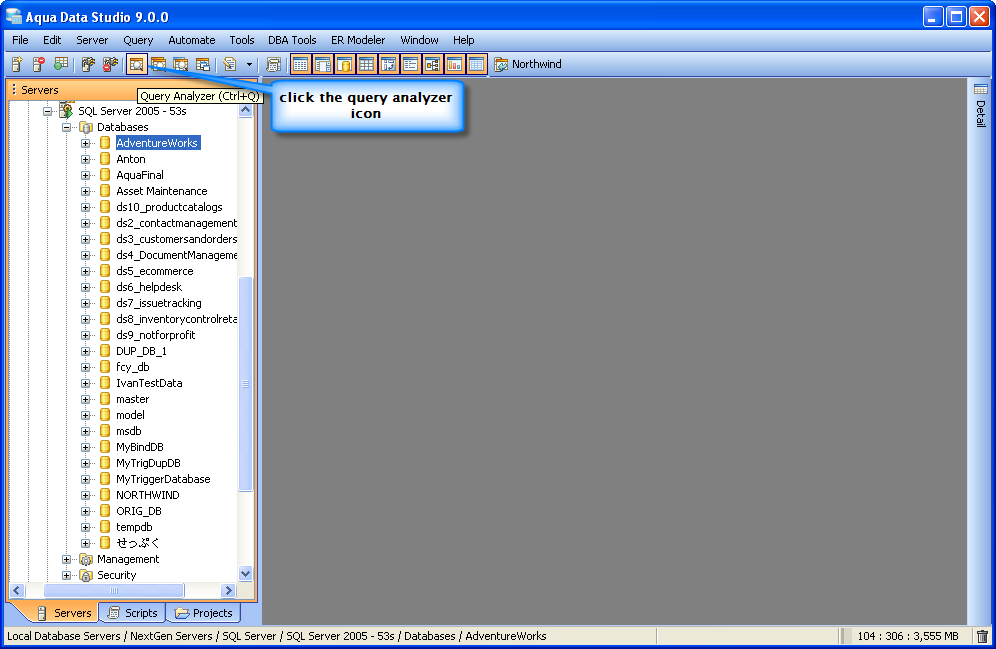Click the fcy_db database cylinder icon
Screen dimensions: 996x649
point(105,367)
